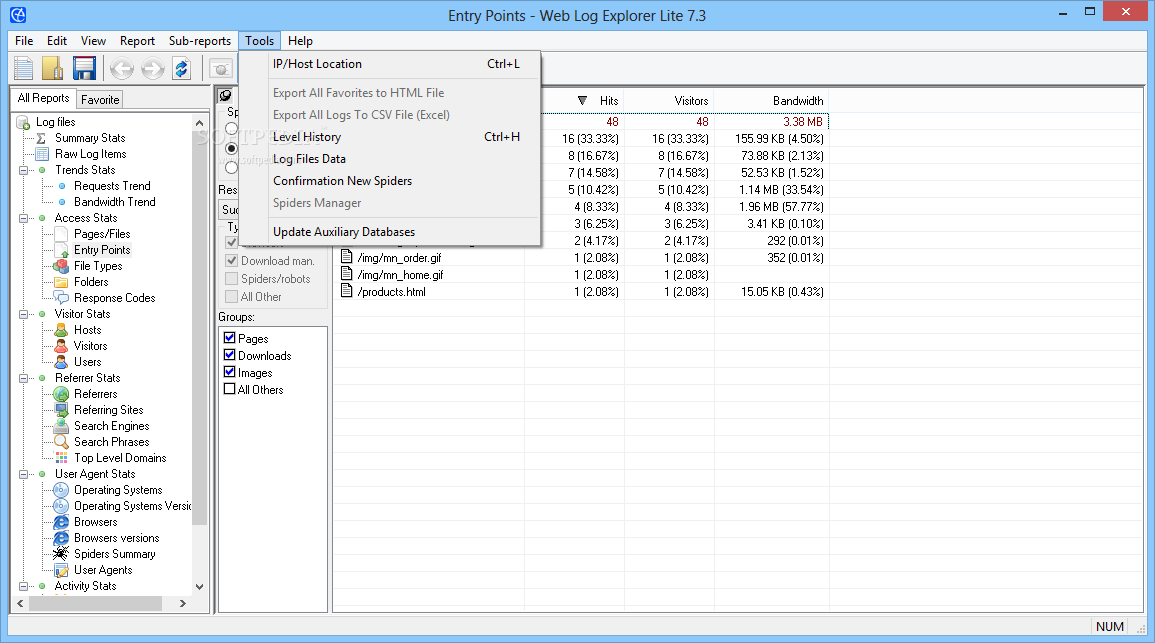
Task: Choose Confirmation New Spiders menu entry
Action: [390, 181]
